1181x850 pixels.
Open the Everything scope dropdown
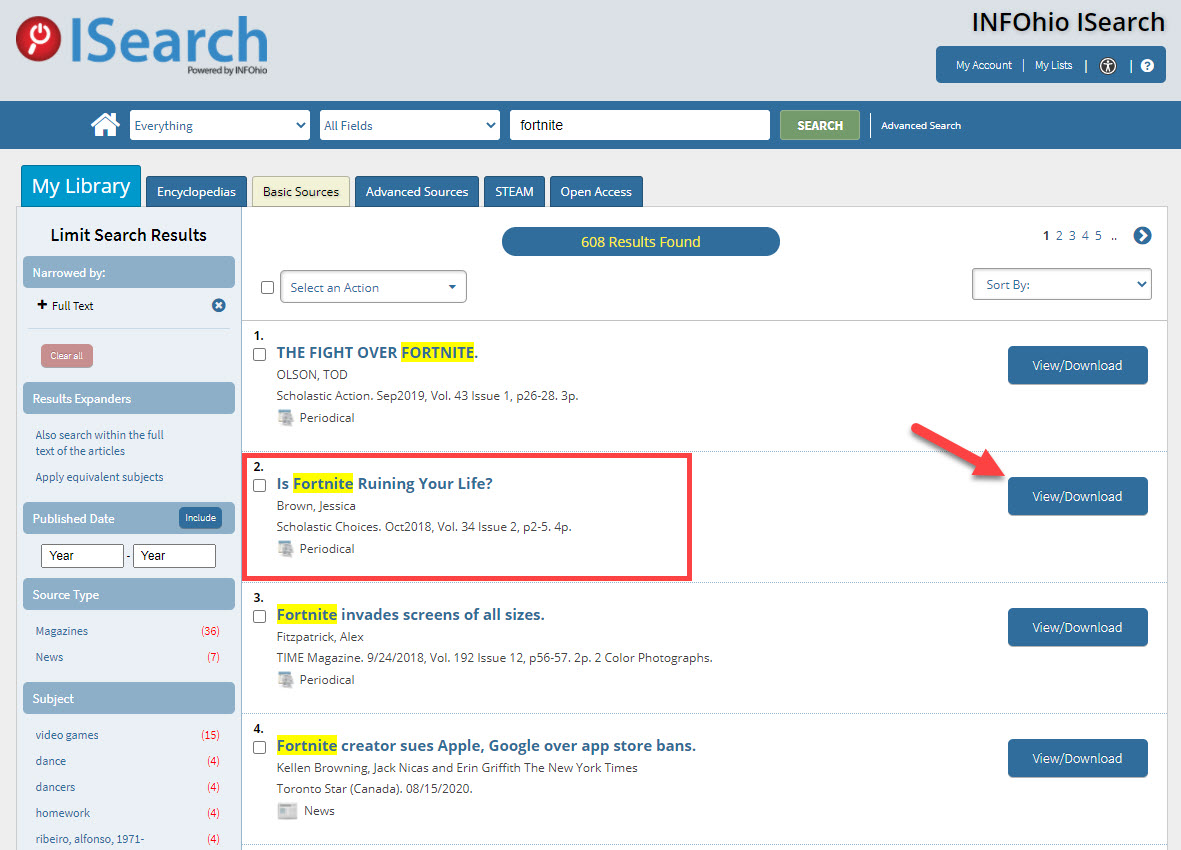[220, 125]
